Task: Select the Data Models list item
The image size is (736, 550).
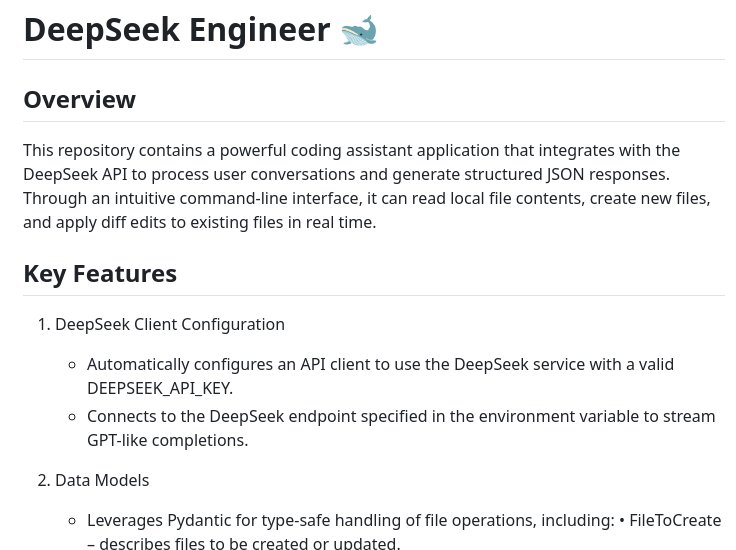Action: pyautogui.click(x=102, y=480)
